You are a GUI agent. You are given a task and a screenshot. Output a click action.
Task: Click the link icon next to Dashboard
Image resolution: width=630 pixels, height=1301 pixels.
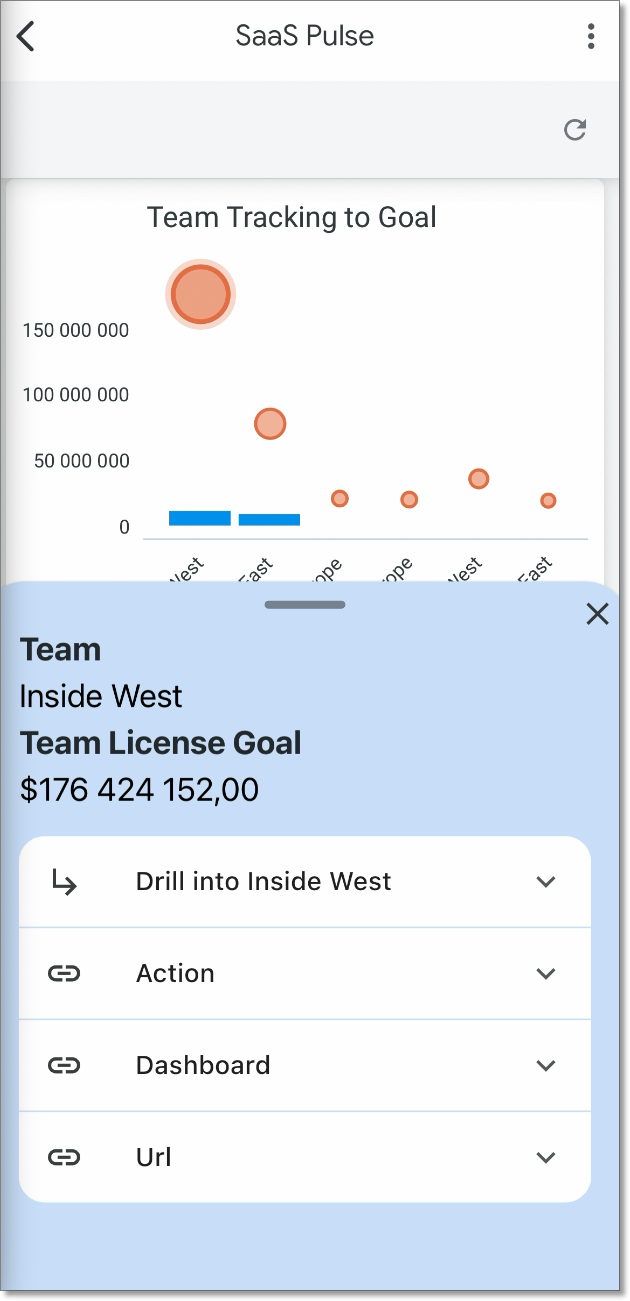64,1066
